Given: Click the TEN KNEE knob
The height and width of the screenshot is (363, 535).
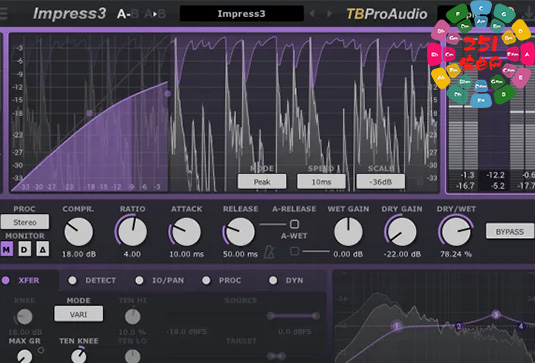Looking at the screenshot, I should 78,356.
